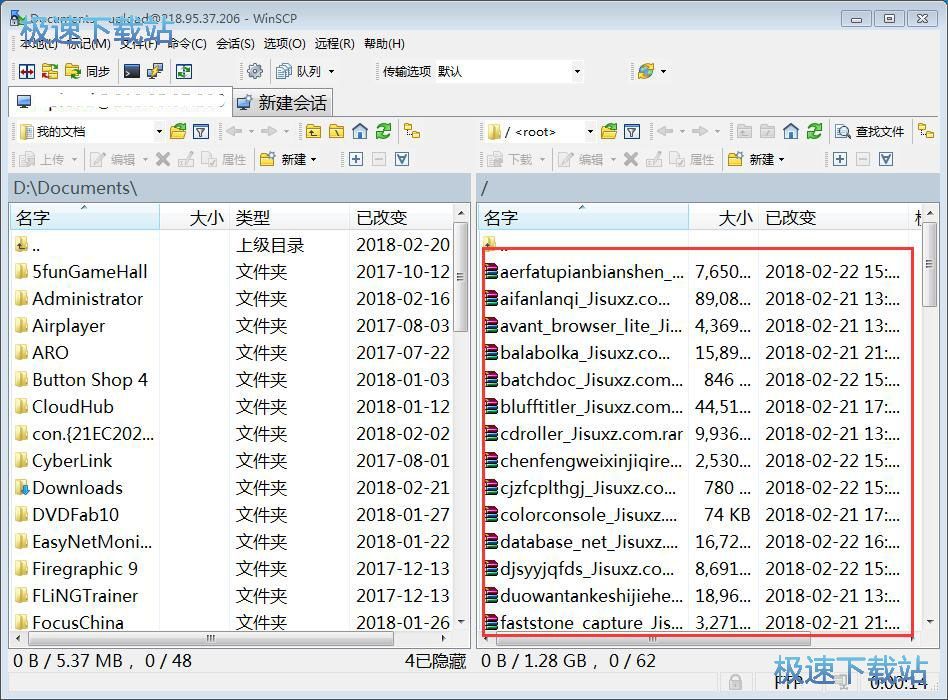
Task: Sort remote files by 大小 column
Action: pyautogui.click(x=723, y=218)
